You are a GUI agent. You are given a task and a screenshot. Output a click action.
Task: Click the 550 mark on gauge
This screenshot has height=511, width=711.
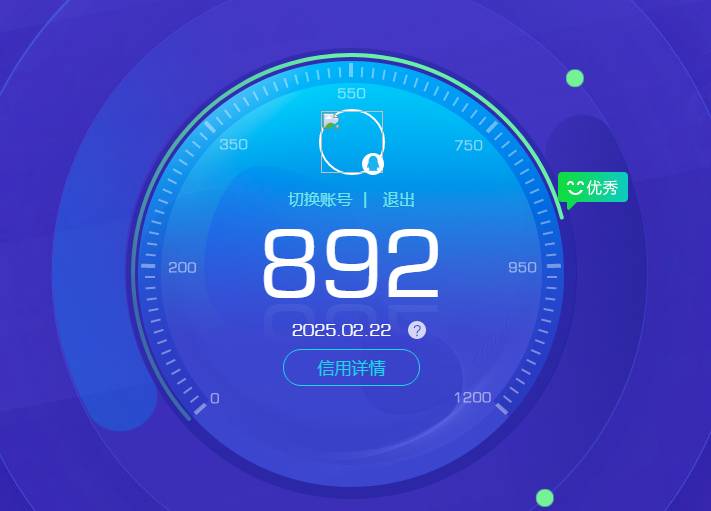pyautogui.click(x=351, y=93)
